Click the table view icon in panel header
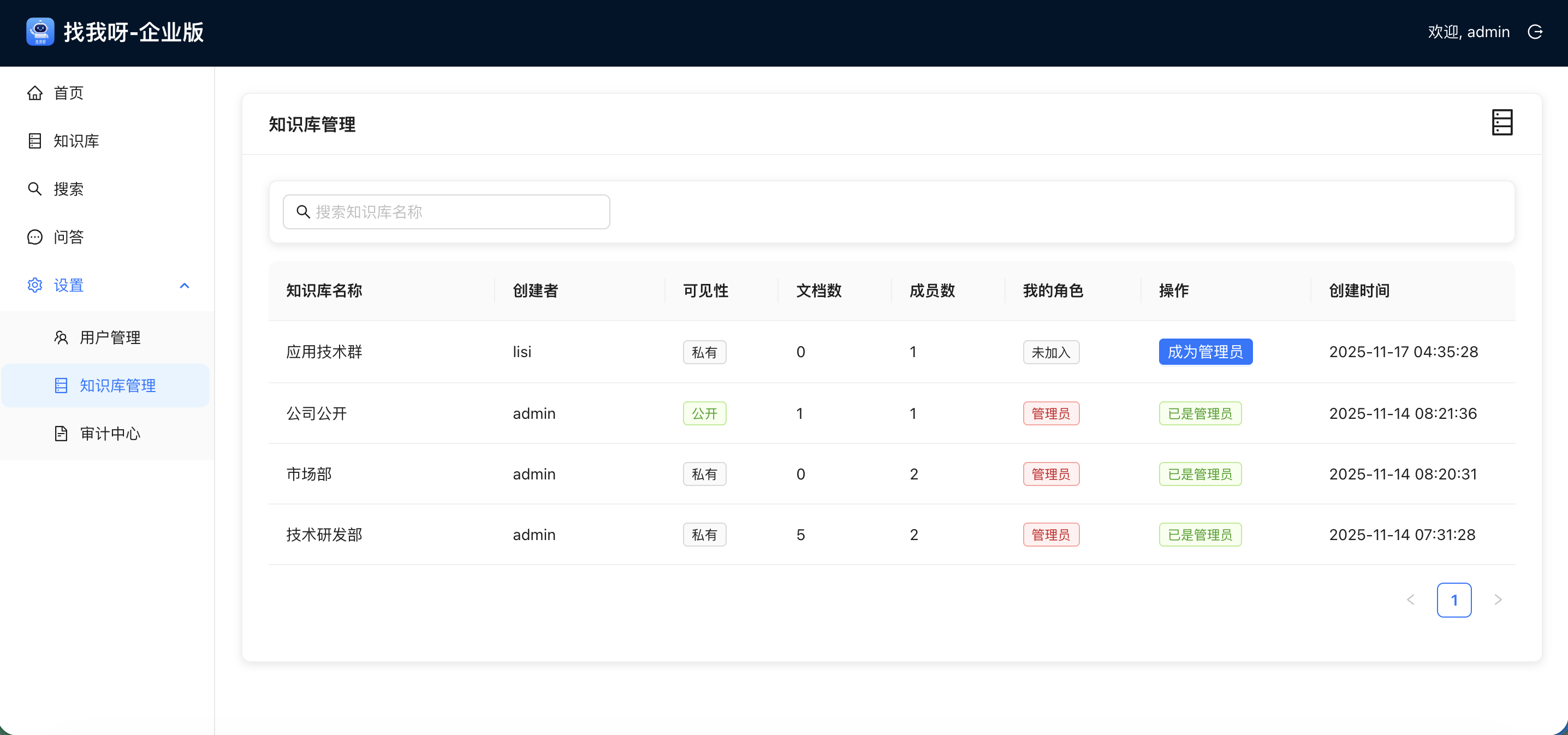1568x735 pixels. click(1502, 122)
